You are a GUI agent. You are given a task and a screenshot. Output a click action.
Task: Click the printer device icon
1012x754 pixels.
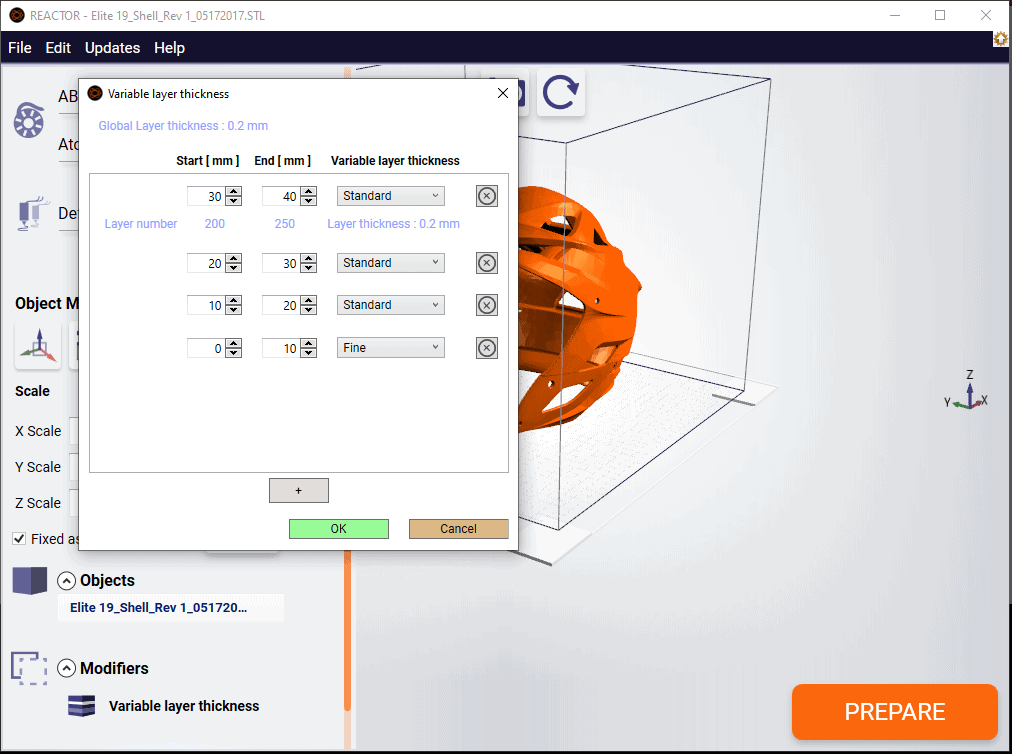(31, 213)
